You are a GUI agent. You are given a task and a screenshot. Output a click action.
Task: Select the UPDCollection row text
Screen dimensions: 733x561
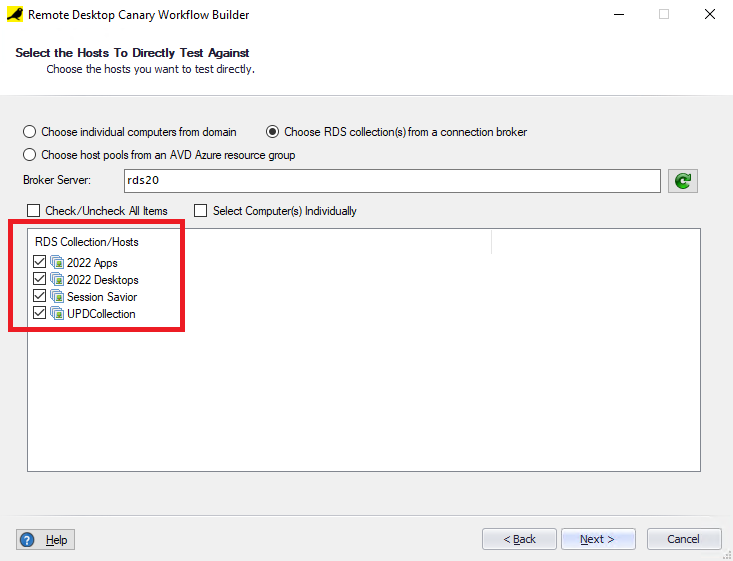[x=101, y=314]
